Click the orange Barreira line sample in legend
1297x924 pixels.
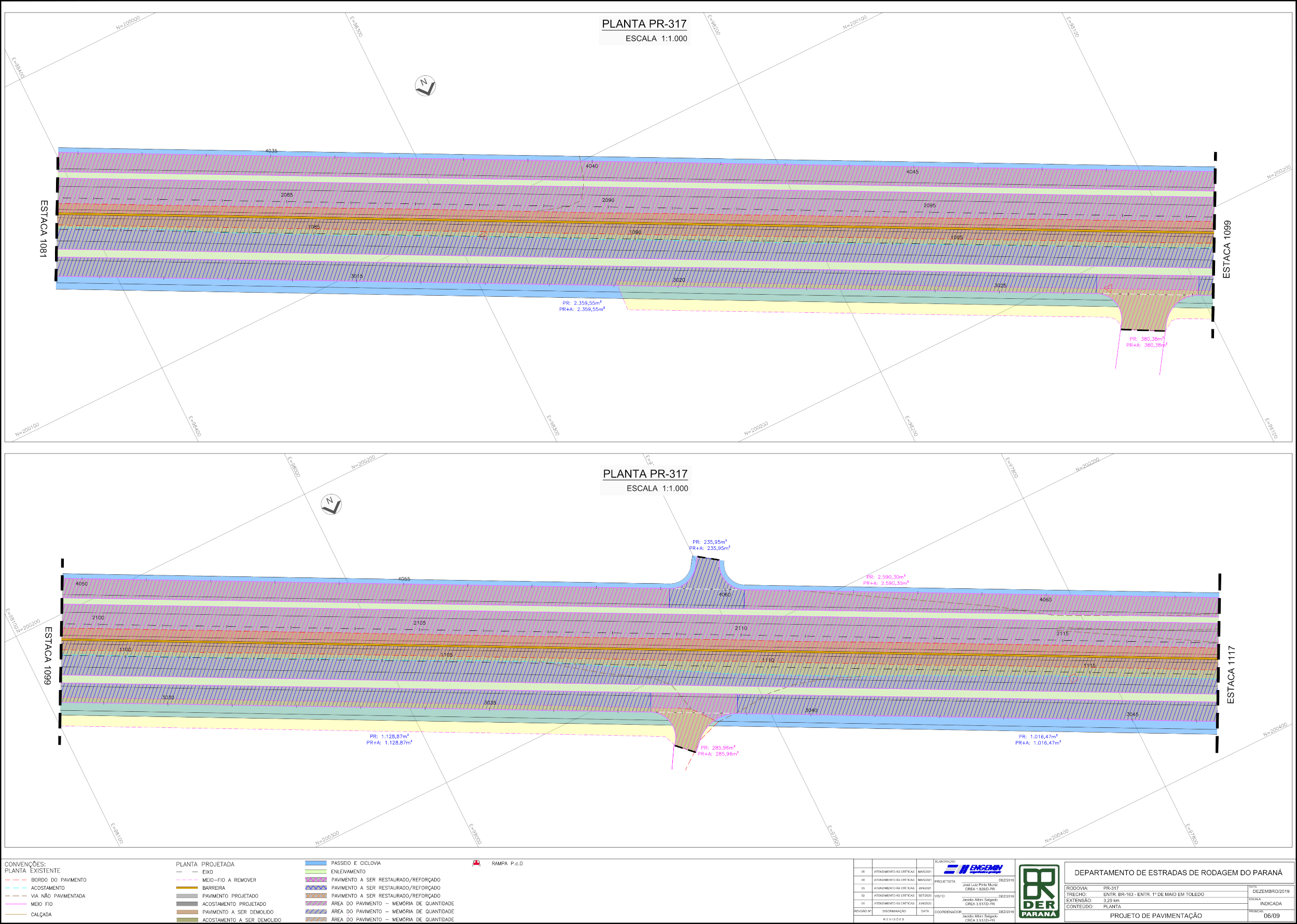coord(187,888)
